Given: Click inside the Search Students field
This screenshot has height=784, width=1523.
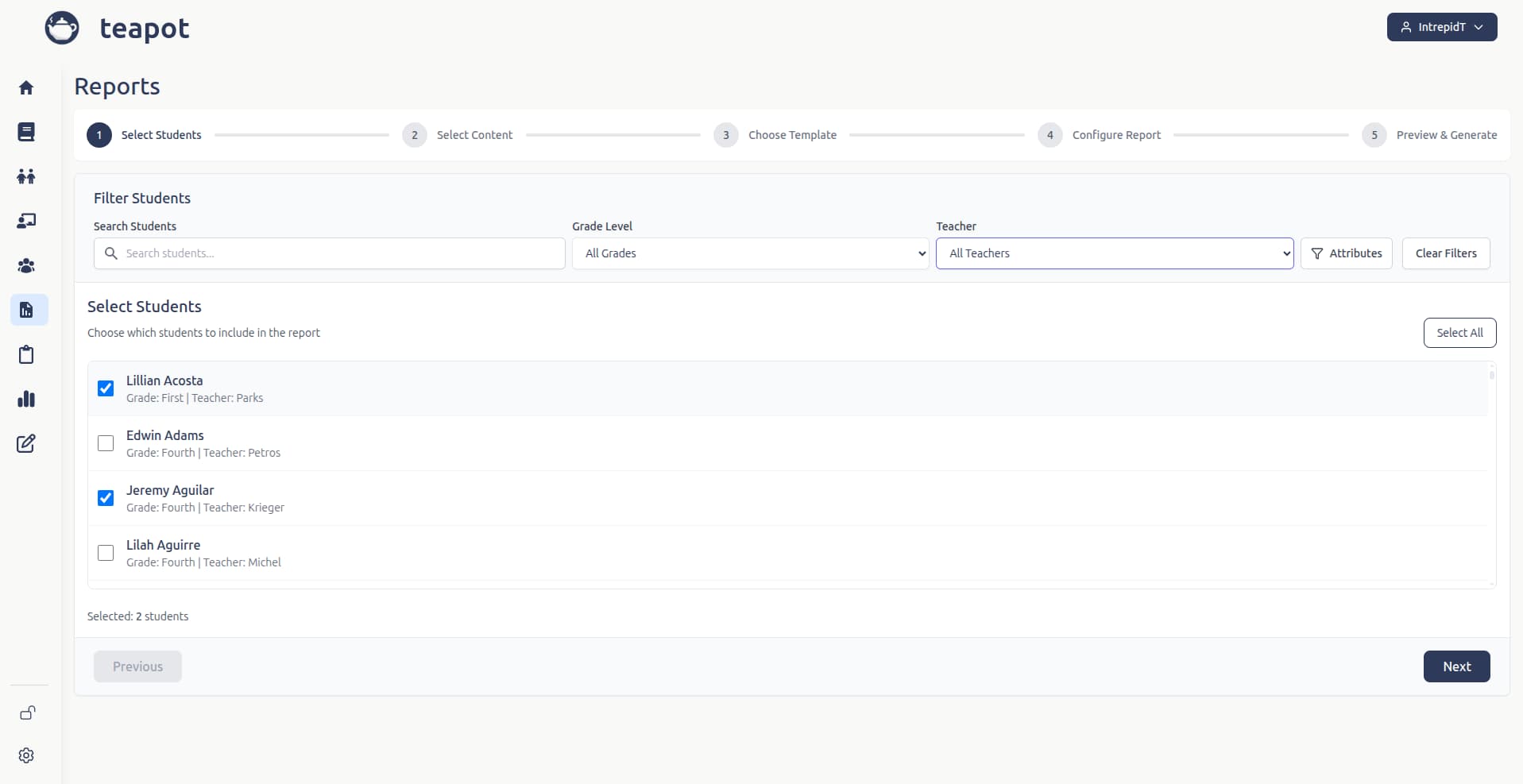Looking at the screenshot, I should click(x=329, y=253).
